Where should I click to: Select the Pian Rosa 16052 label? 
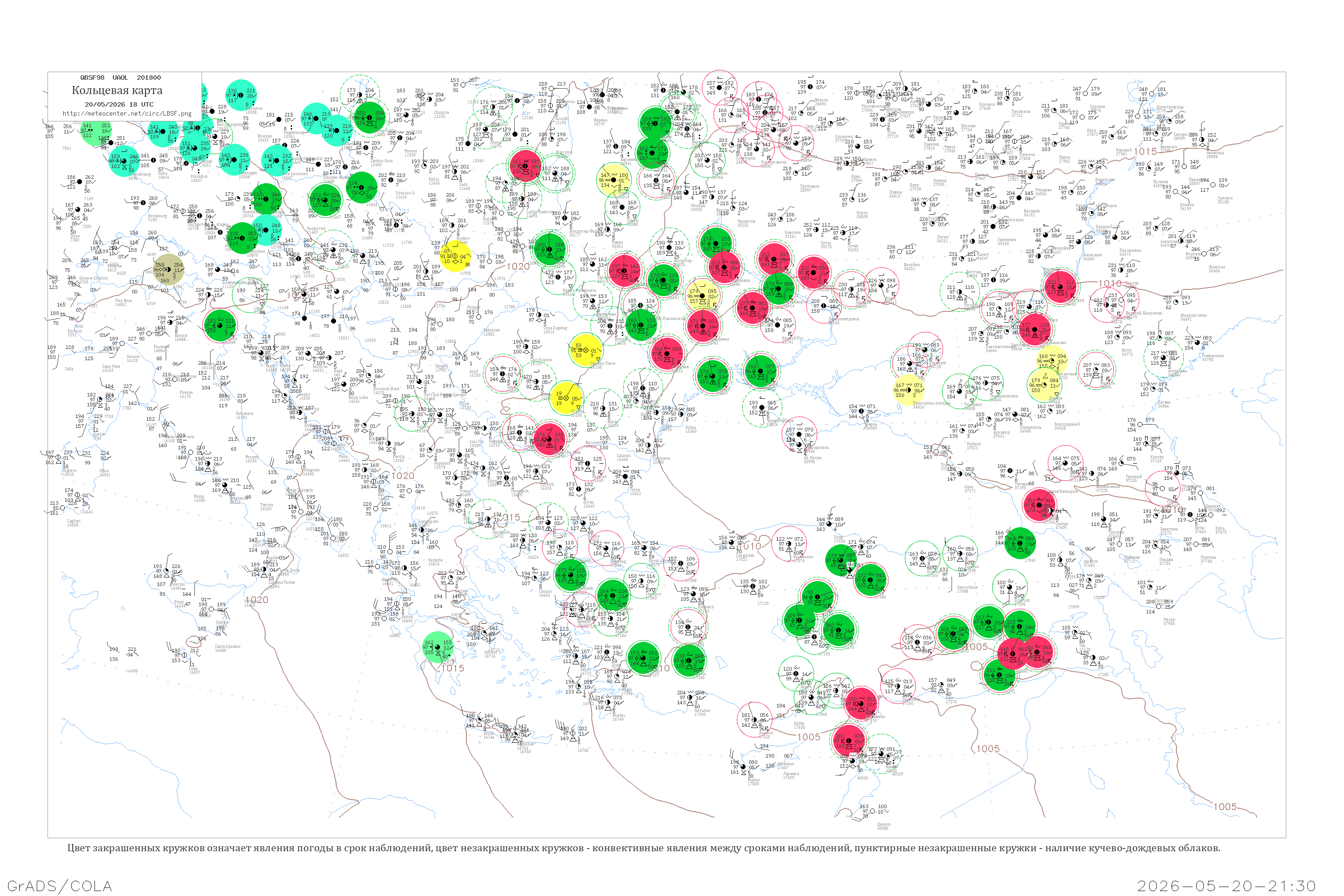point(124,302)
